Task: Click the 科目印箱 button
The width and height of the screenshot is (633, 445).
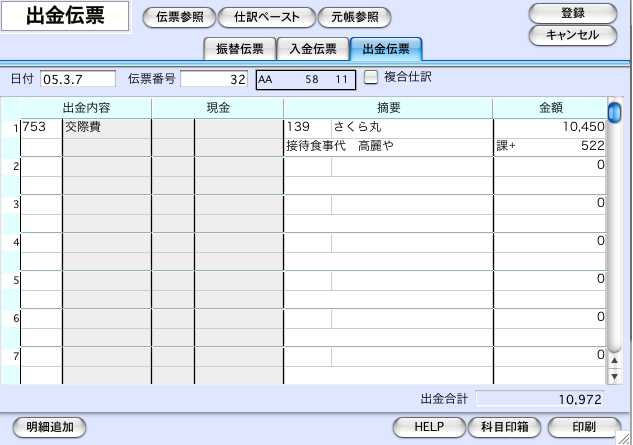Action: 504,427
